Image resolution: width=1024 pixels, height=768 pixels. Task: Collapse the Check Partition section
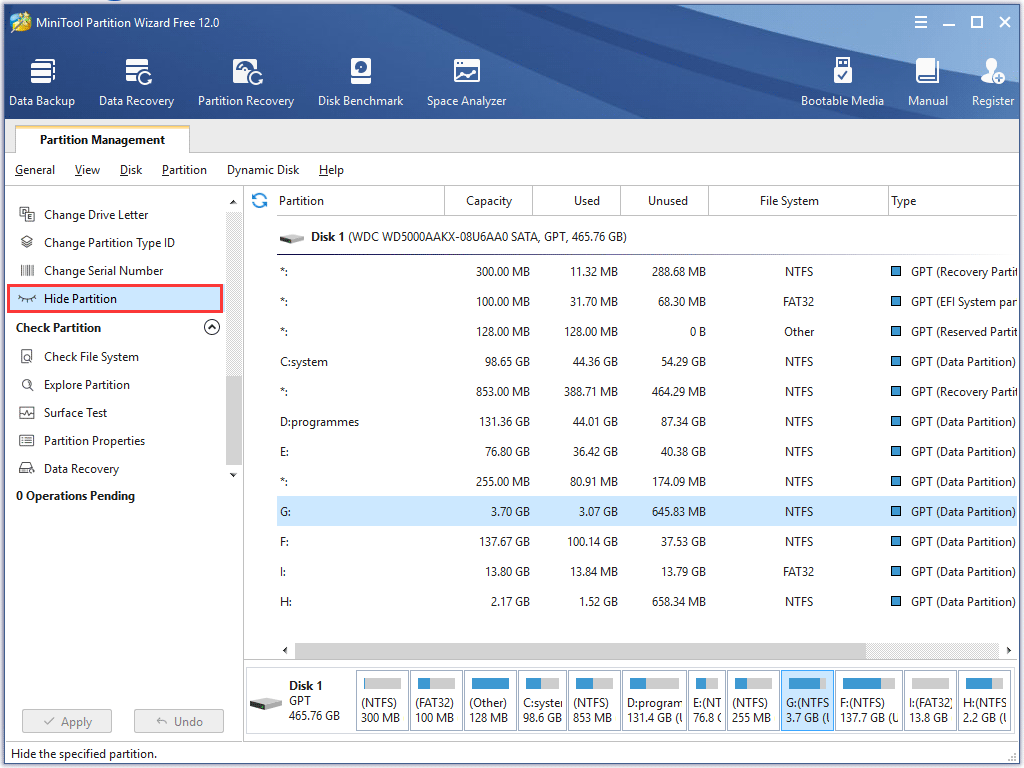tap(212, 327)
